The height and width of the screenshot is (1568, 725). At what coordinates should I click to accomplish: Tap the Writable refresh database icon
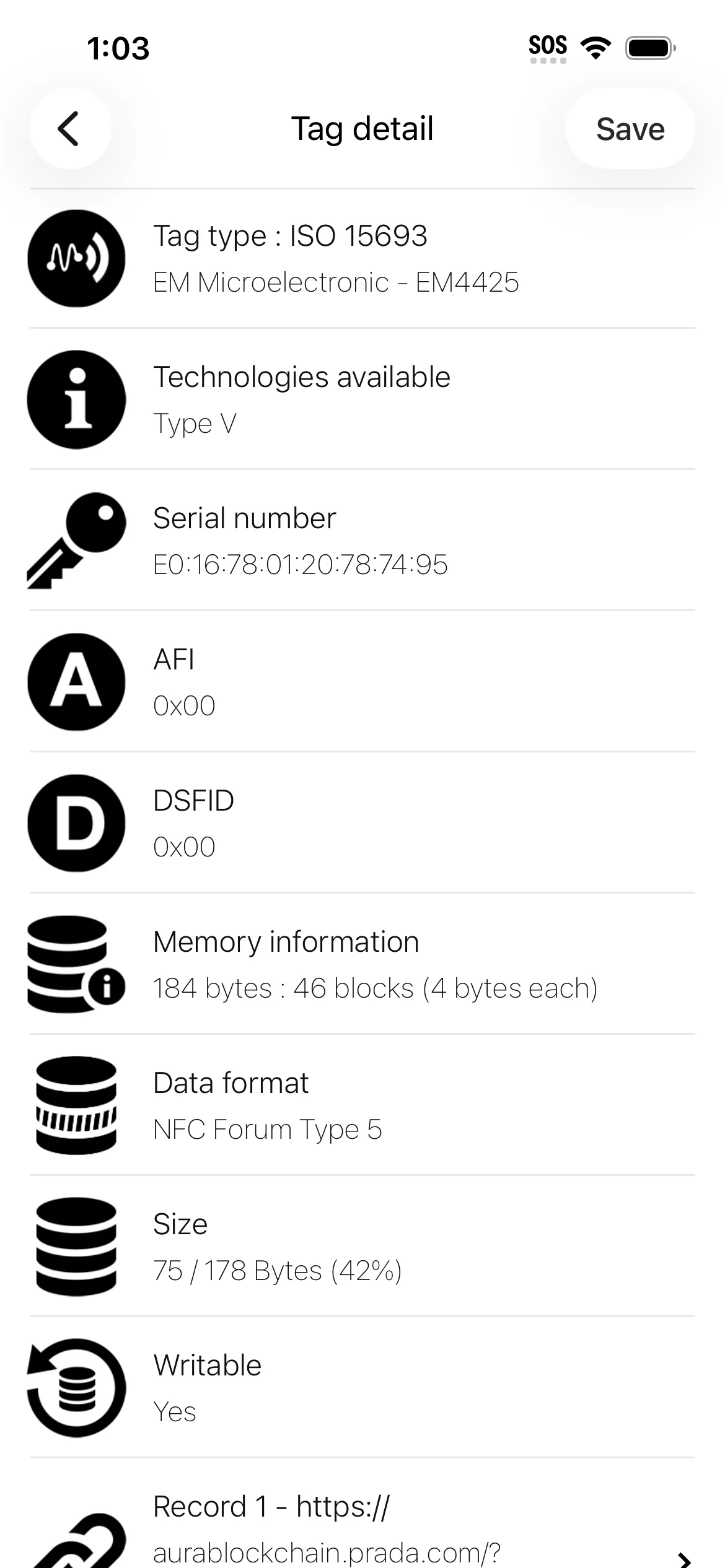coord(77,1388)
